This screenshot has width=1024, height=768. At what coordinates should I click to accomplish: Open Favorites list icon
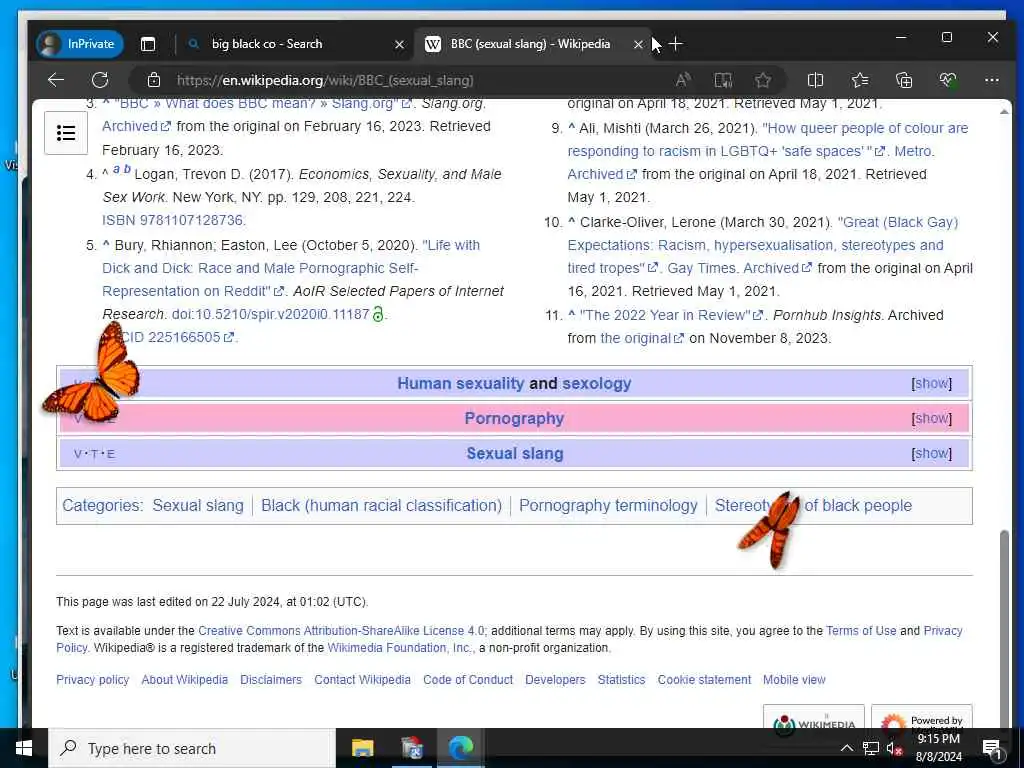[860, 80]
